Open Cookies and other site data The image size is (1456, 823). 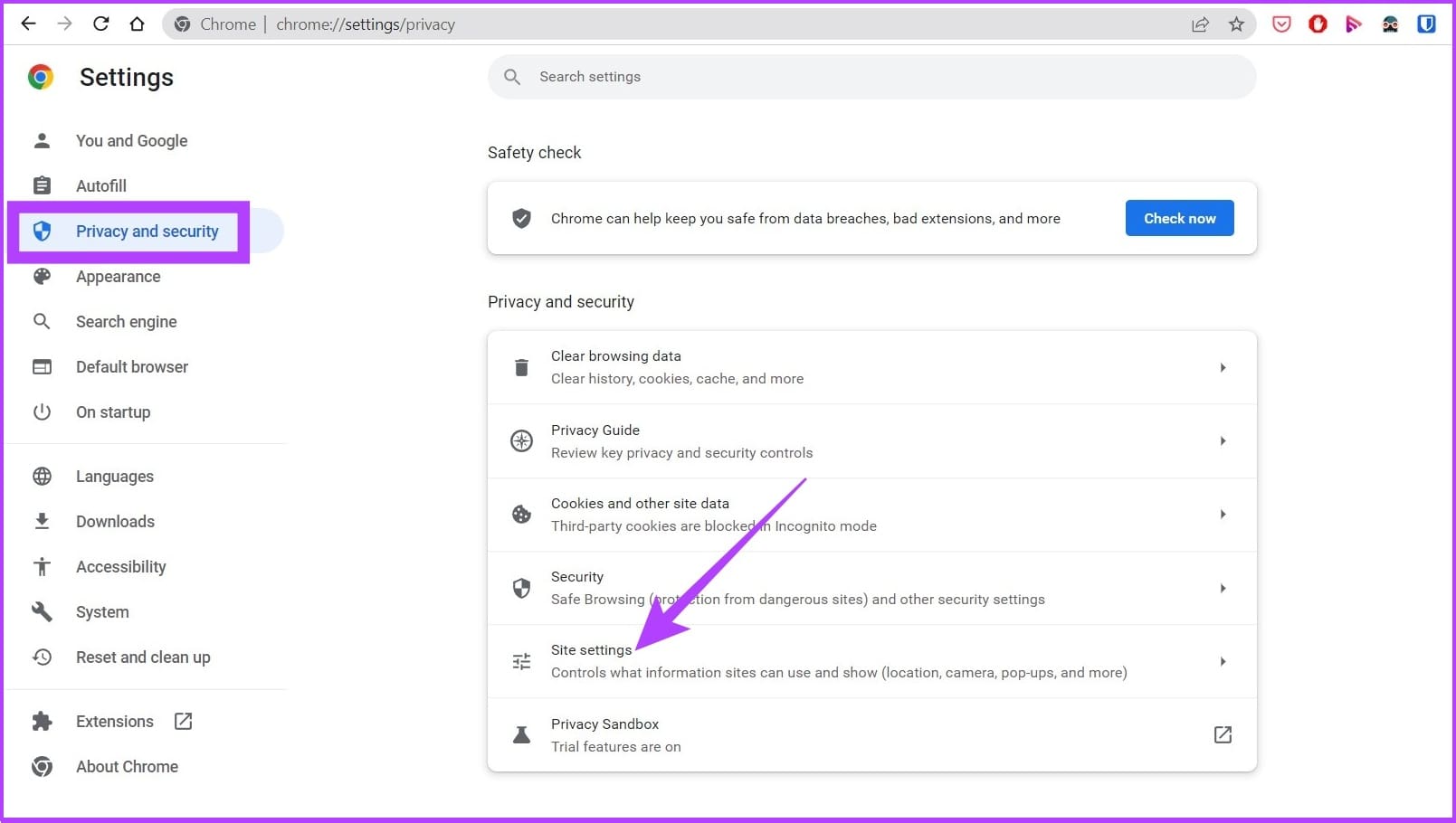[871, 515]
